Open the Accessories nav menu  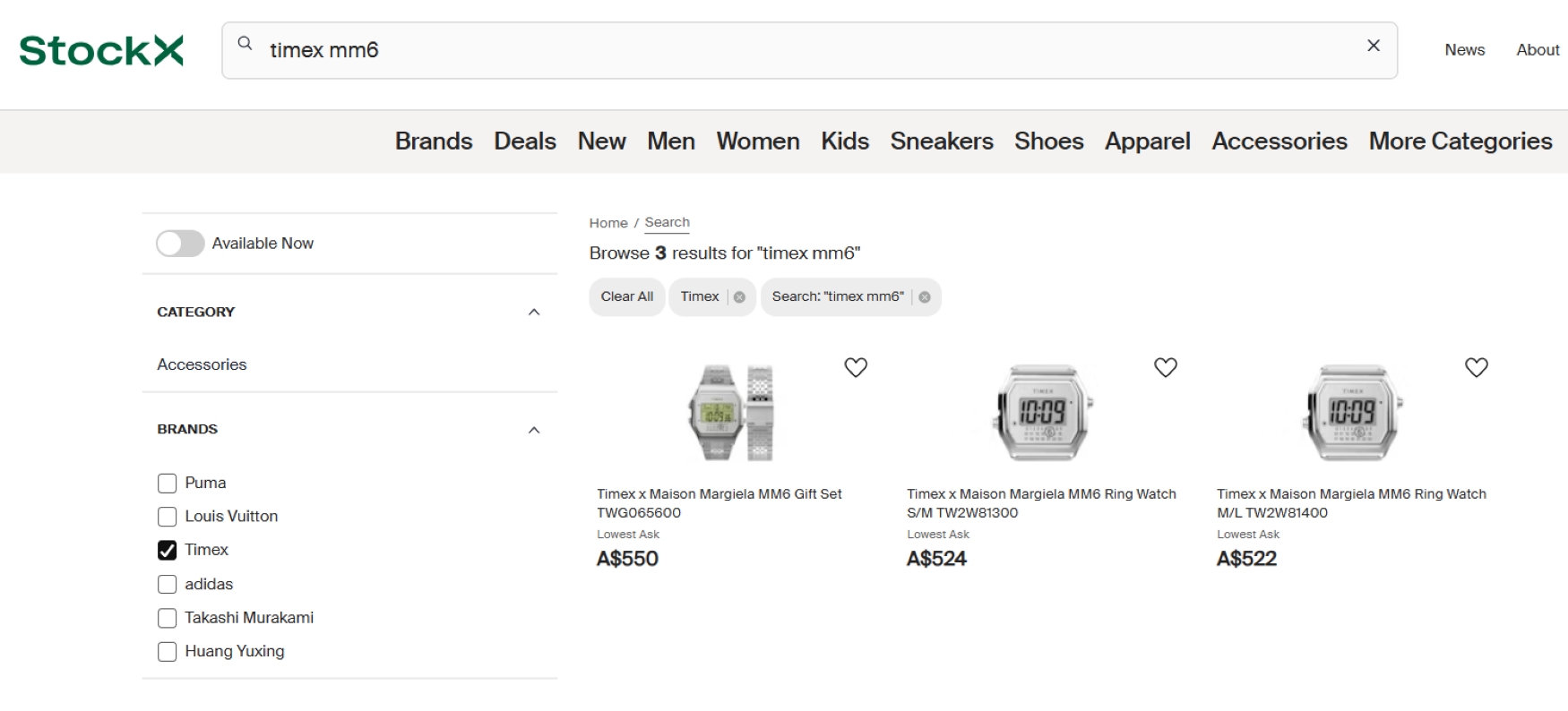click(x=1279, y=141)
